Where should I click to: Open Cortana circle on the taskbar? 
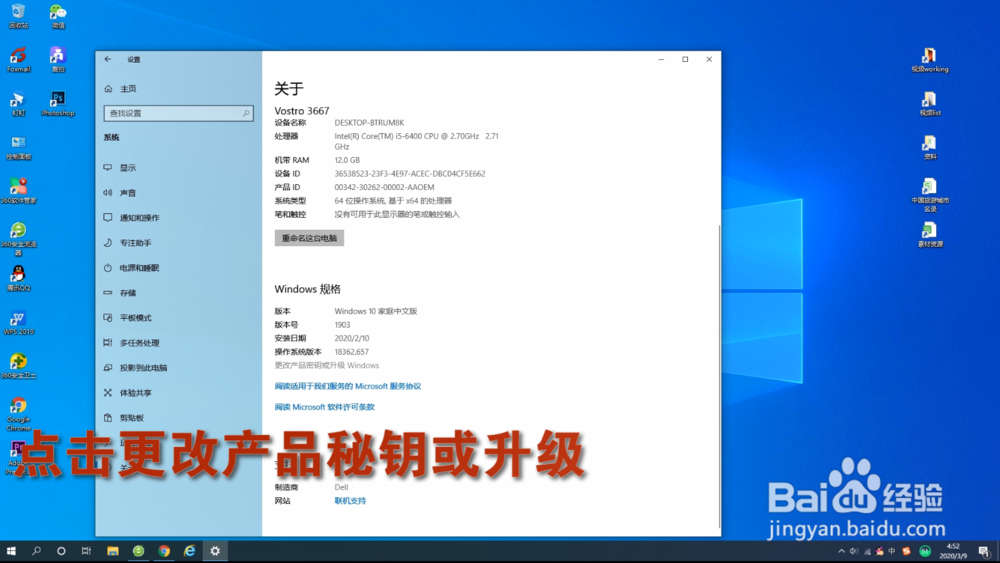(x=61, y=551)
